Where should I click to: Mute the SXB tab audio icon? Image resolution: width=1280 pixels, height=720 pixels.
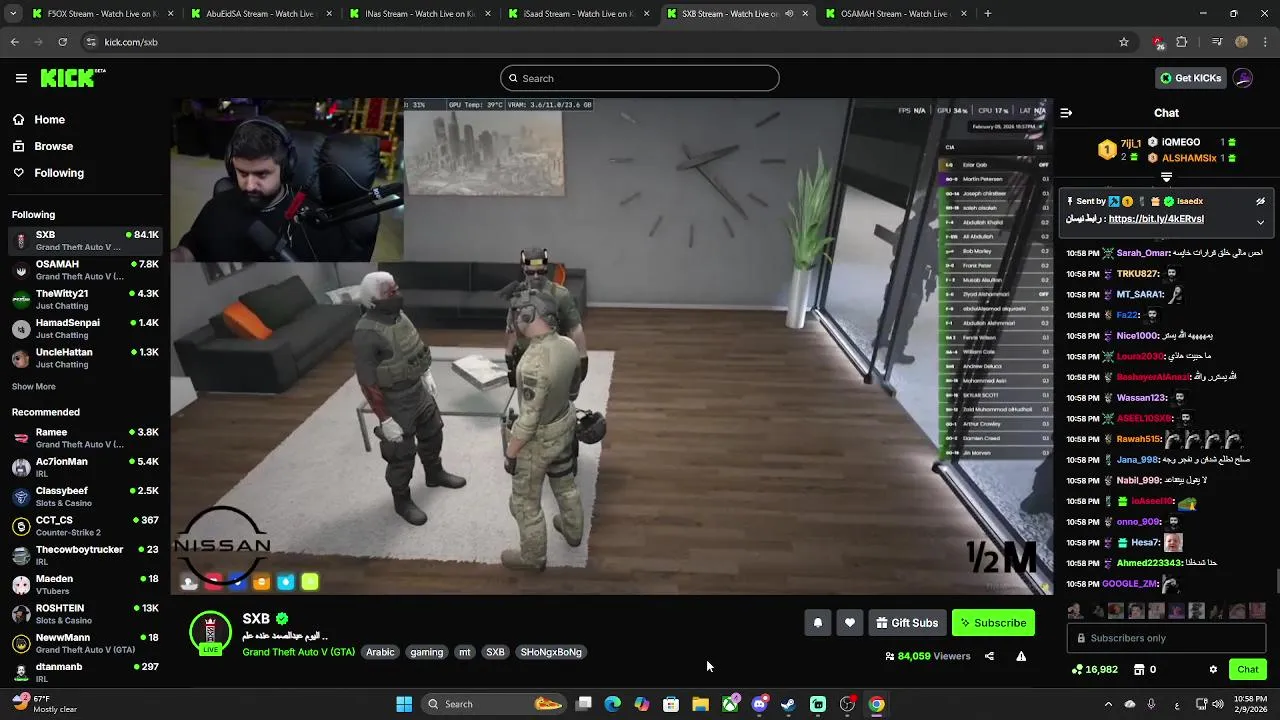(x=789, y=14)
